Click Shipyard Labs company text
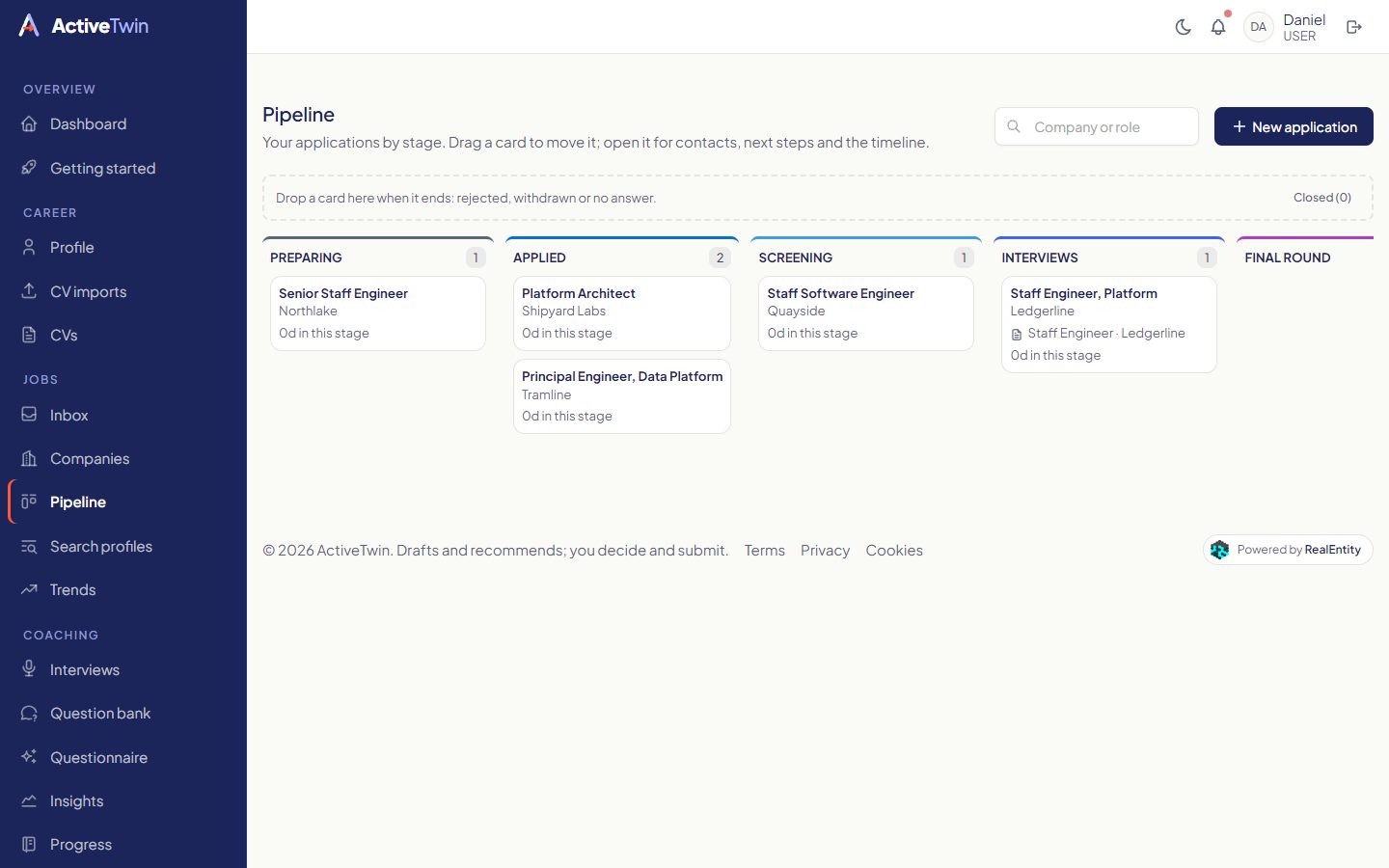Screen dimensions: 1389x868 point(564,312)
